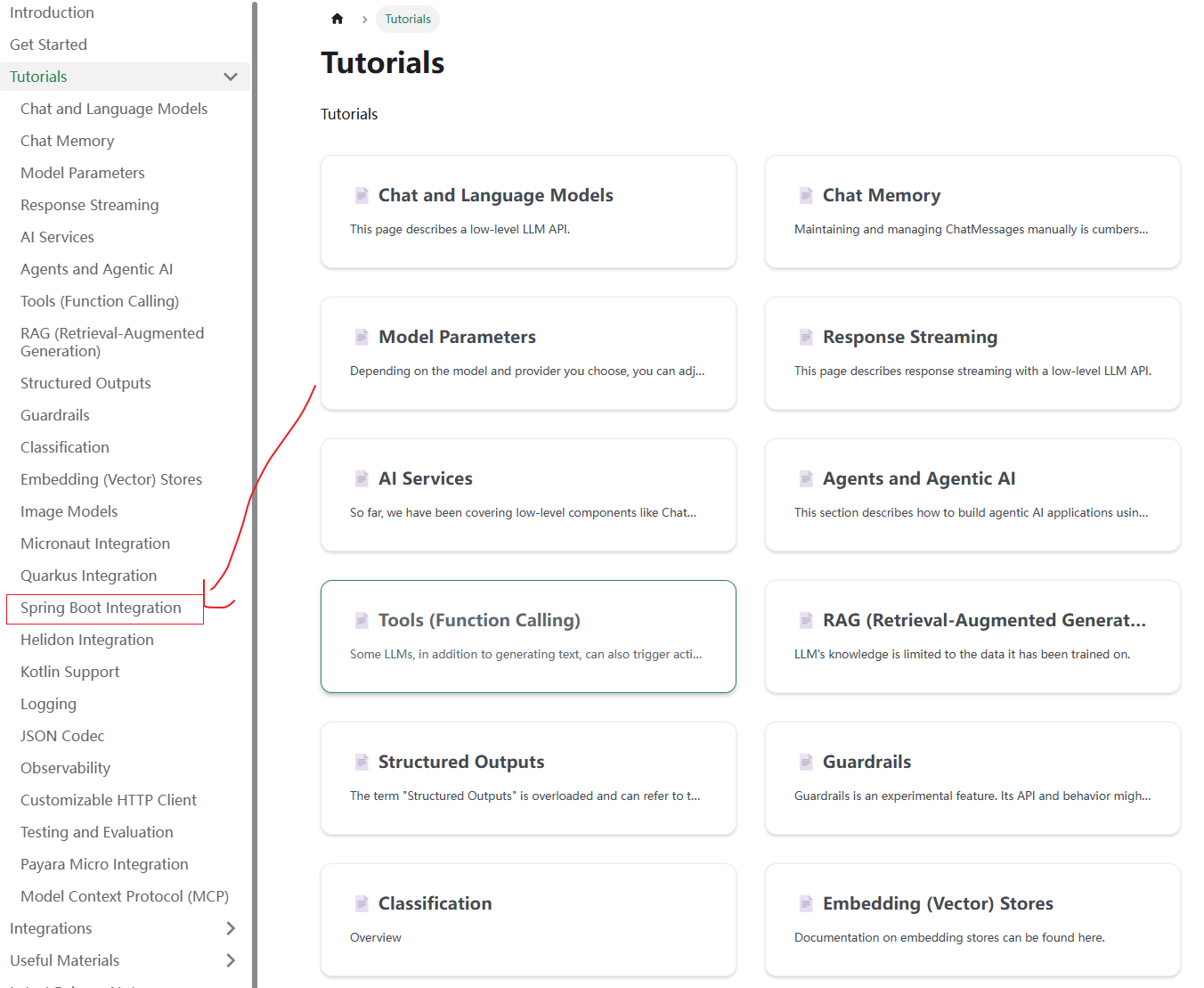
Task: Open Testing and Evaluation sidebar link
Action: coord(97,832)
